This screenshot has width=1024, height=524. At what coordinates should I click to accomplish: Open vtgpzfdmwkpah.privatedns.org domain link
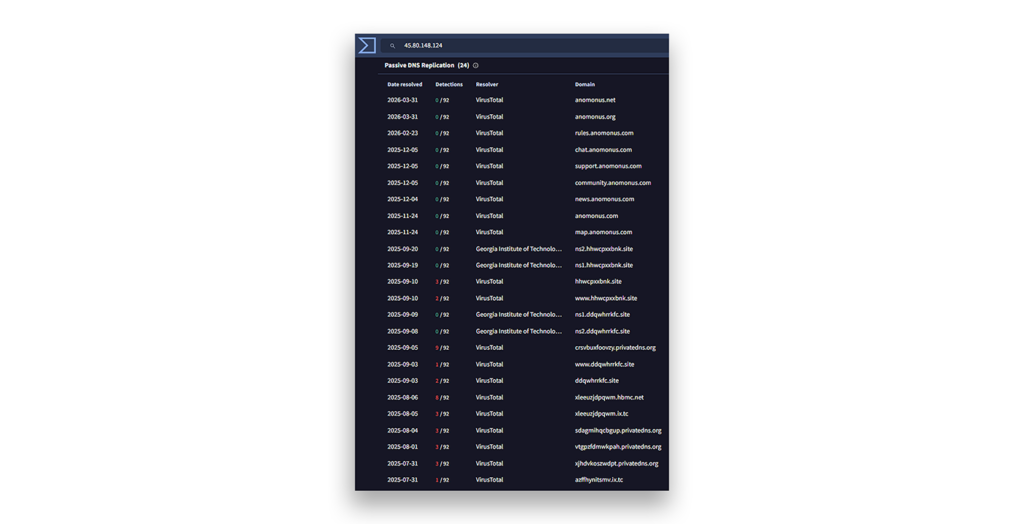coord(618,447)
